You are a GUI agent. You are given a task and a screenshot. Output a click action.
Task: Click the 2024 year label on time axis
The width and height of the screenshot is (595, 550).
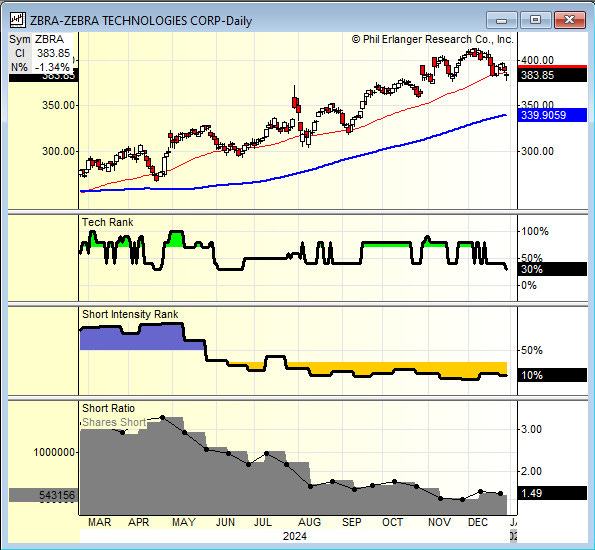point(295,536)
